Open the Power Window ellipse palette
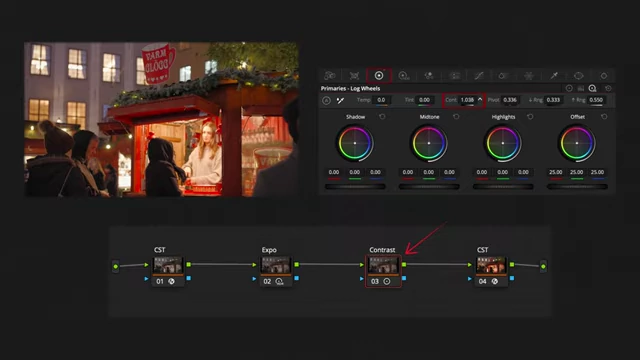The image size is (640, 360). point(578,76)
